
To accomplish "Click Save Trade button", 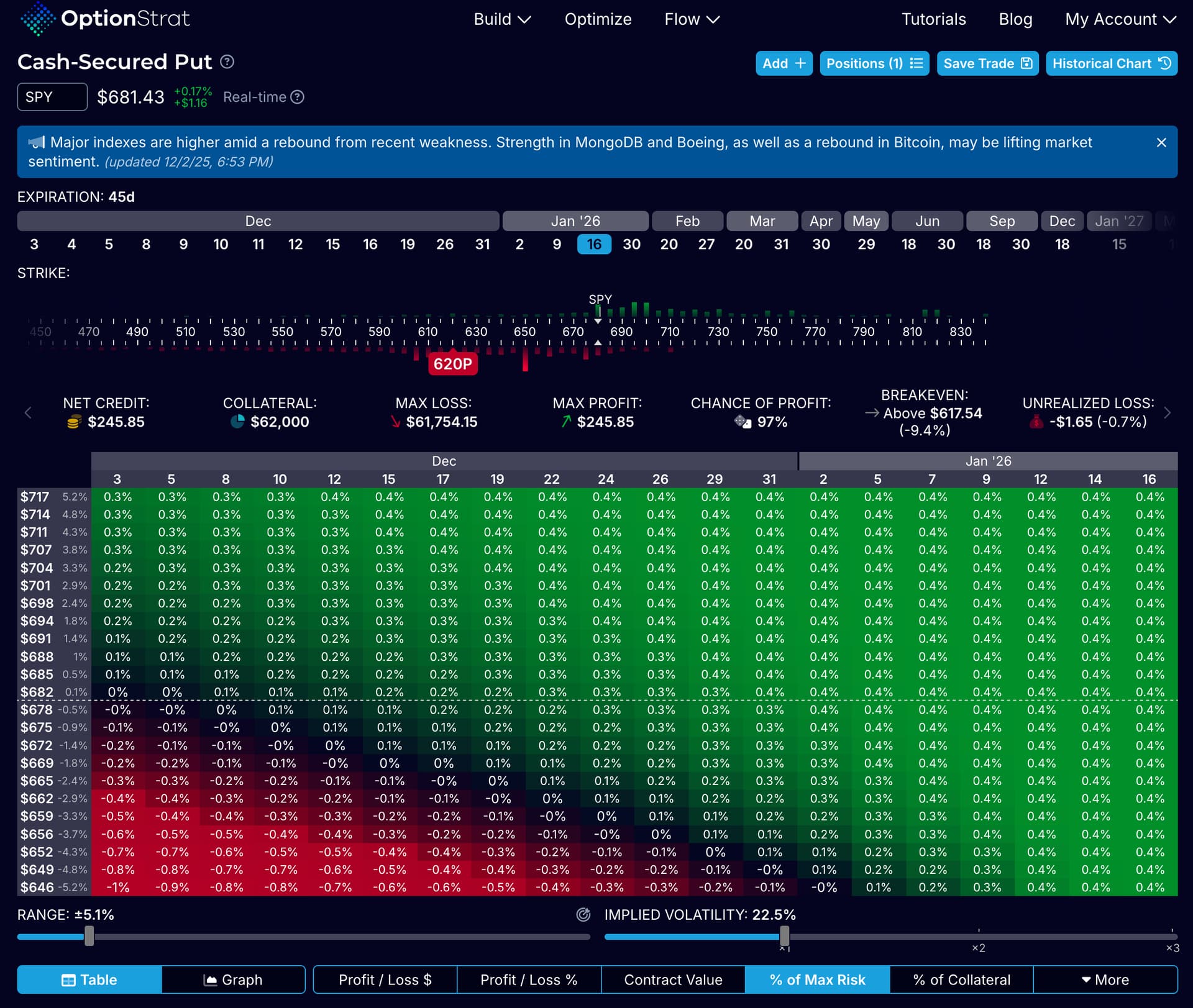I will [987, 63].
